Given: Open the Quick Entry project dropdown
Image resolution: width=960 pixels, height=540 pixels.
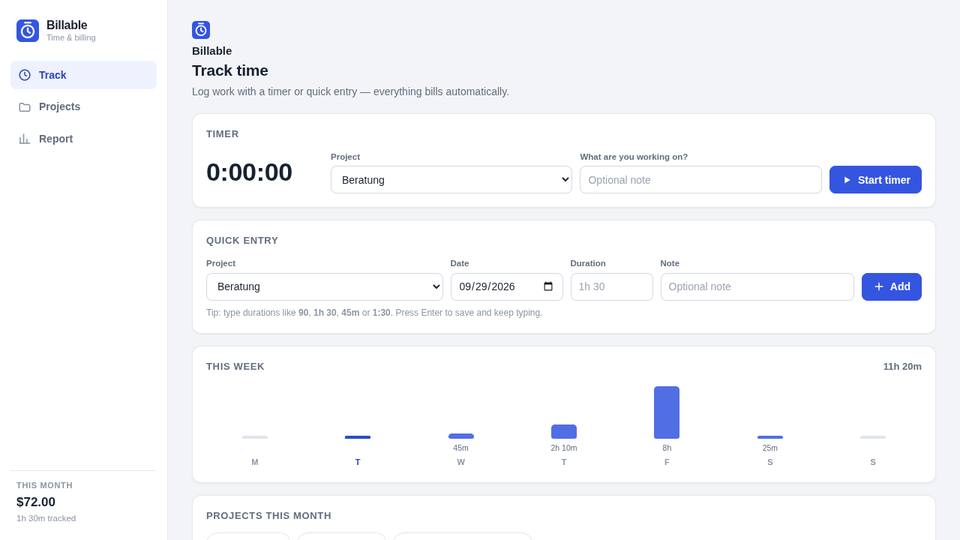Looking at the screenshot, I should pos(324,287).
